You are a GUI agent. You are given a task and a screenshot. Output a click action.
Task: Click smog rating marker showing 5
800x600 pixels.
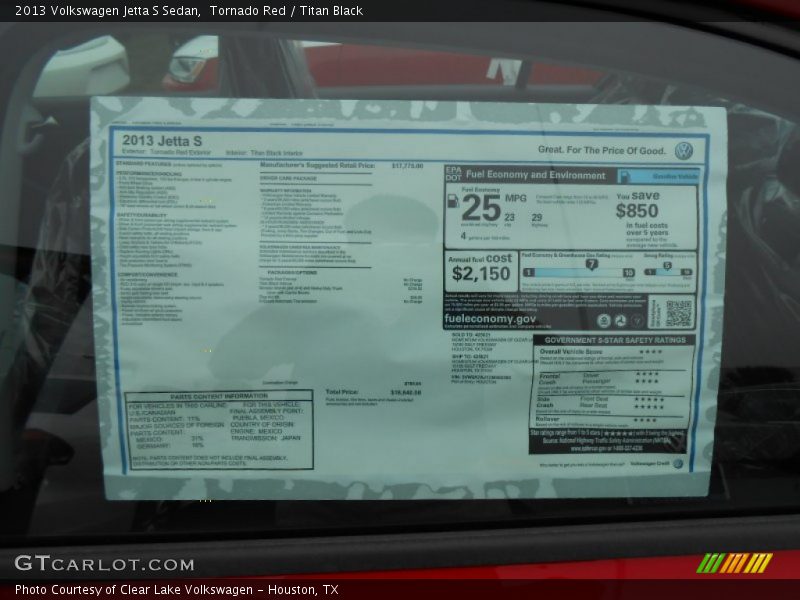click(x=667, y=266)
